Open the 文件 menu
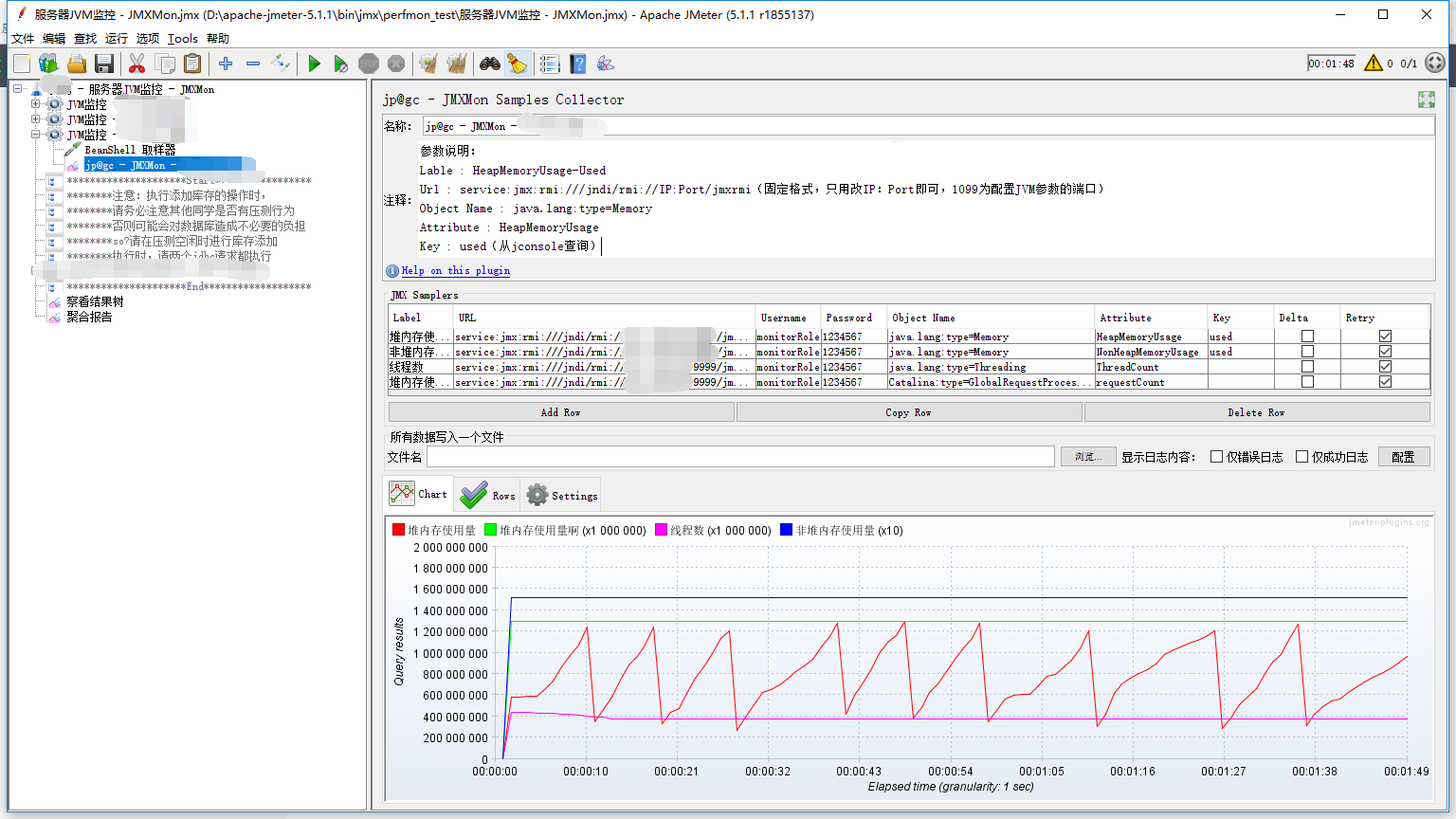 pyautogui.click(x=23, y=39)
